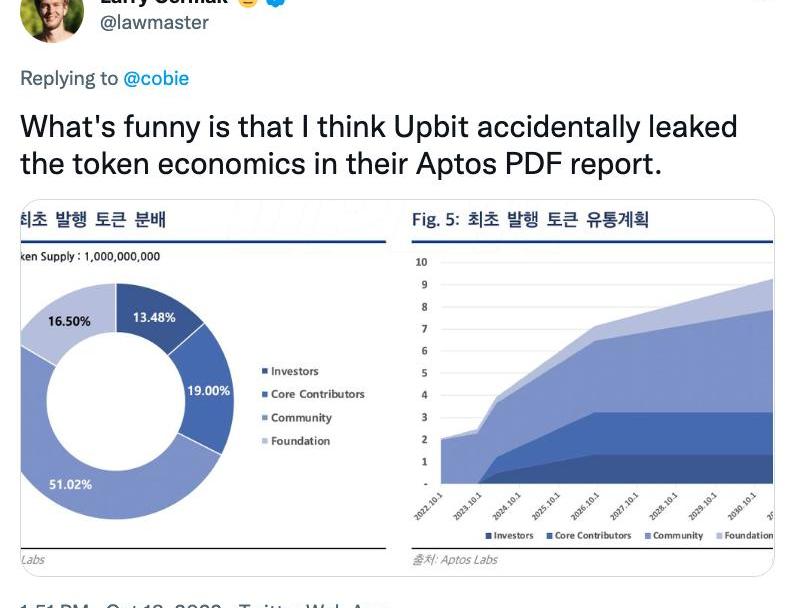Image resolution: width=794 pixels, height=608 pixels.
Task: Open the Fig. 5 area chart image
Action: [593, 388]
